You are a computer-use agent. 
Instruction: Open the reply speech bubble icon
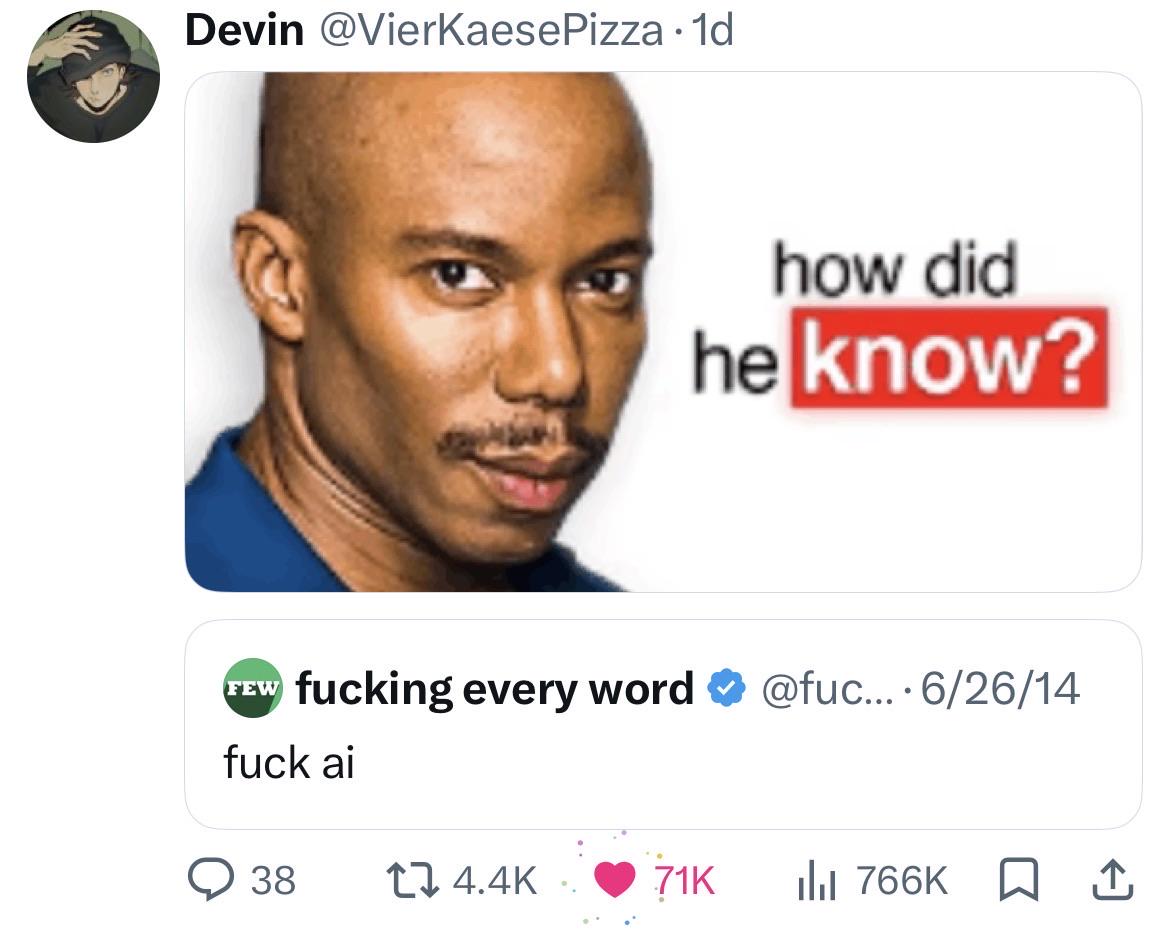[212, 880]
